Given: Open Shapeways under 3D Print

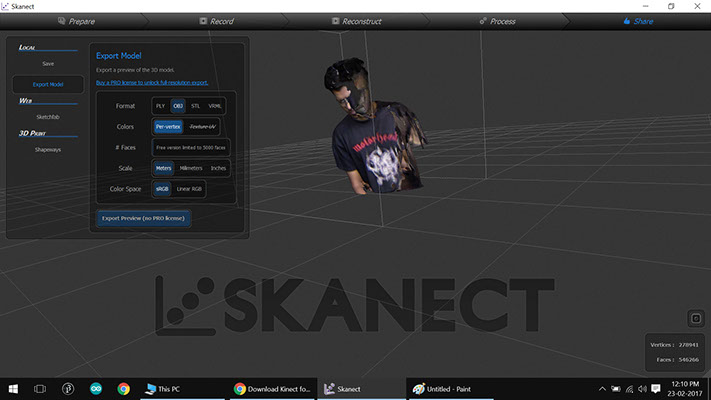Looking at the screenshot, I should (48, 150).
